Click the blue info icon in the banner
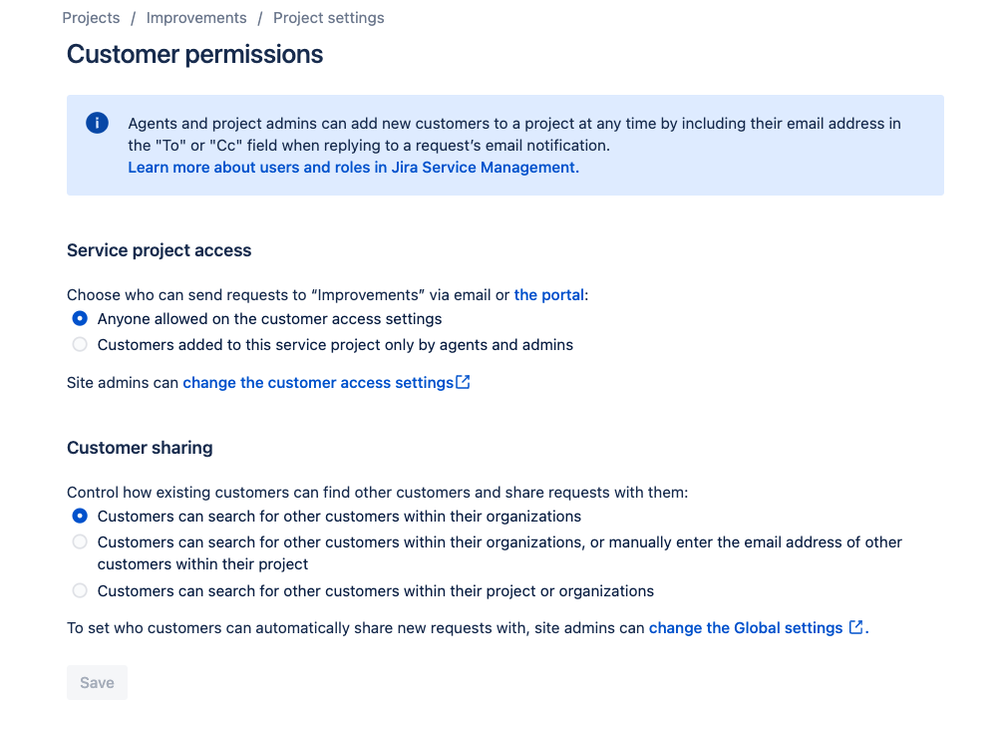 point(97,123)
